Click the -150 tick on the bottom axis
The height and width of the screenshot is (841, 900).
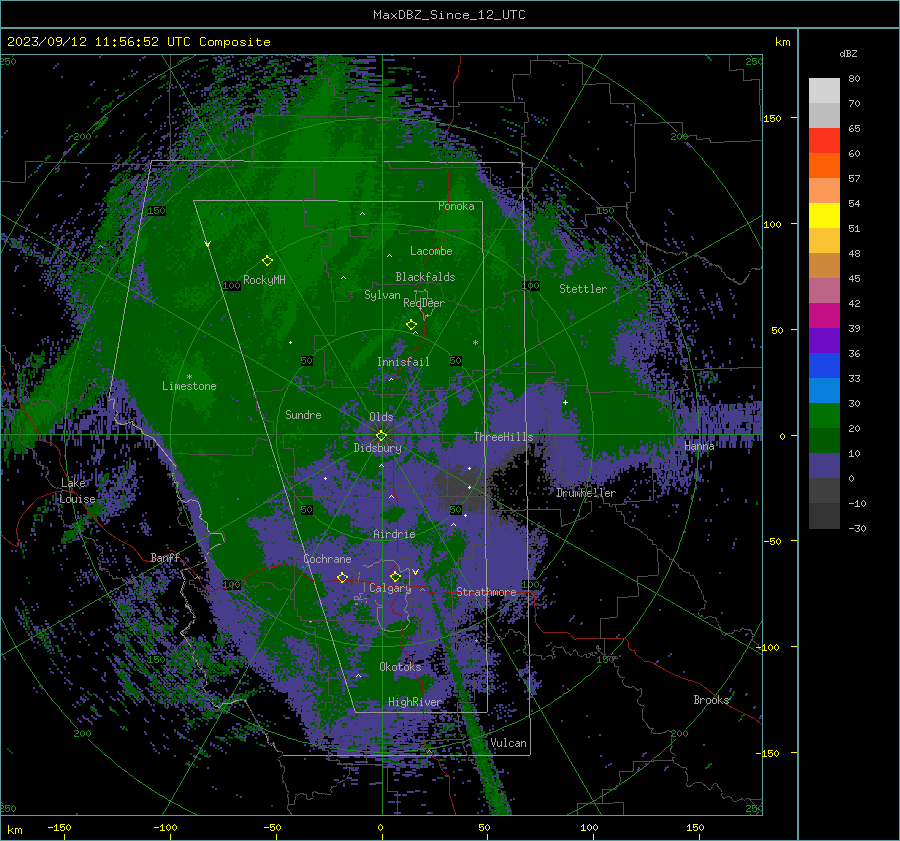tap(59, 827)
